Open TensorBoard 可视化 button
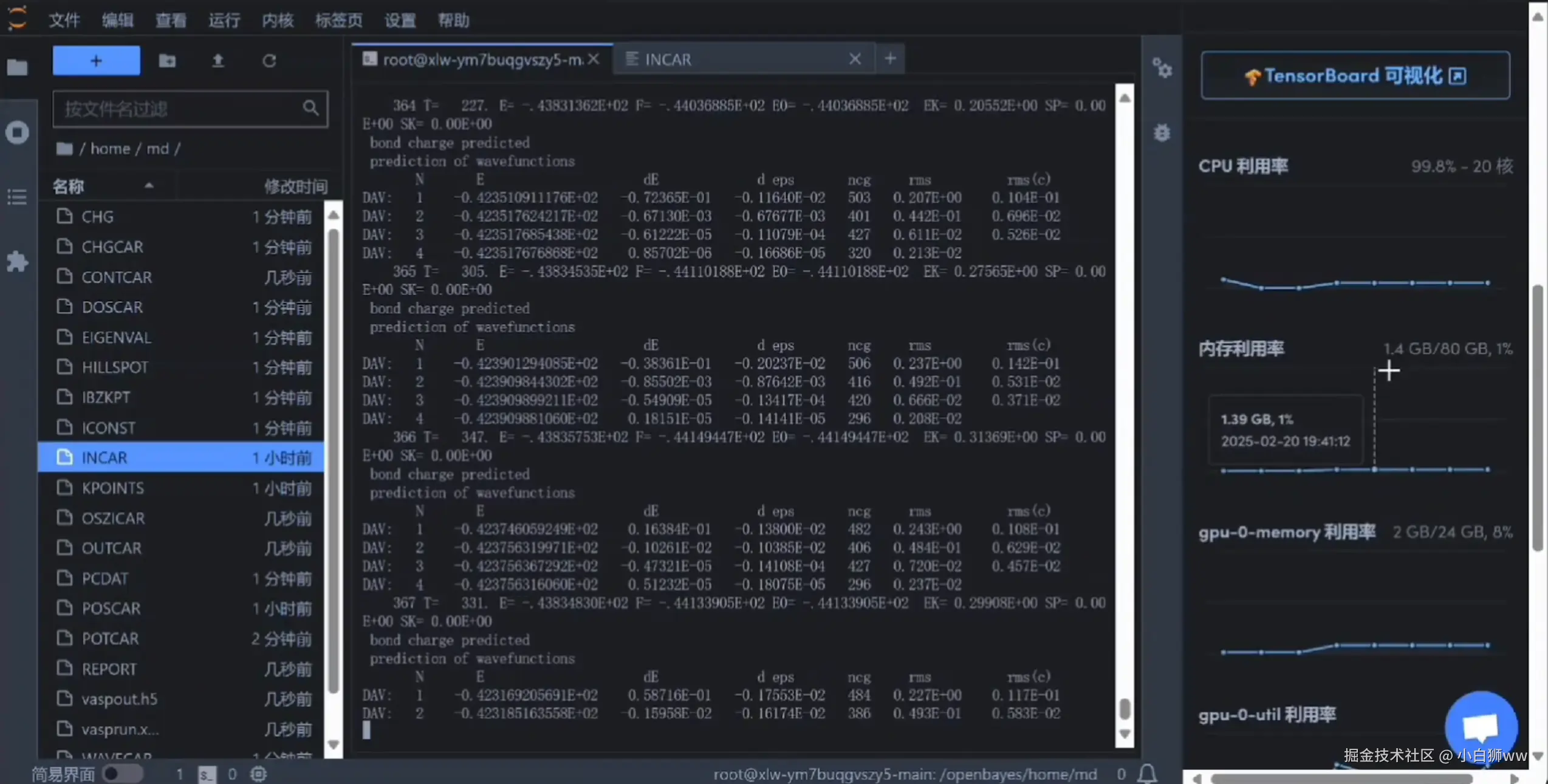Image resolution: width=1548 pixels, height=784 pixels. (1355, 76)
